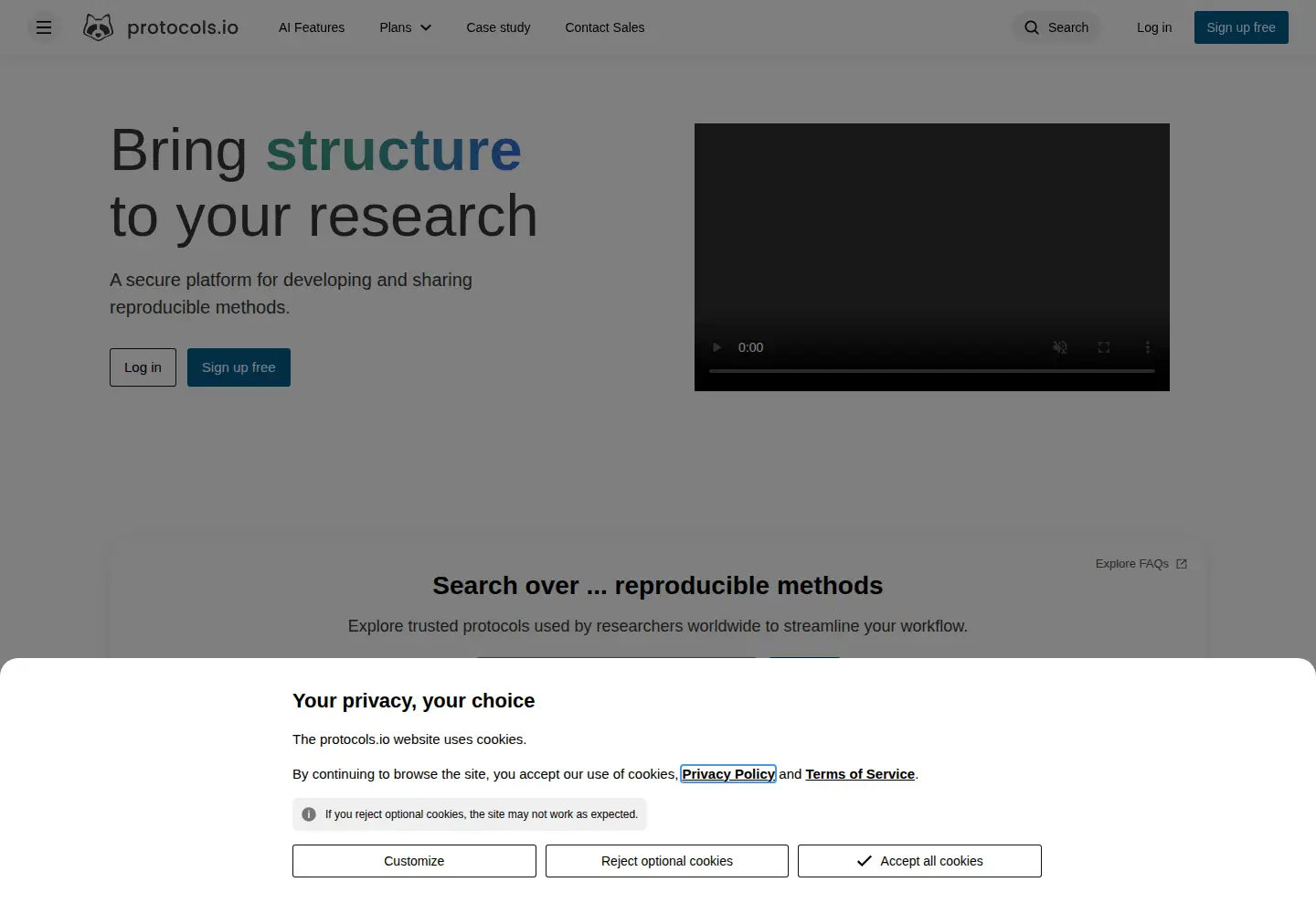Open AI Features page
The height and width of the screenshot is (914, 1316).
(x=312, y=27)
